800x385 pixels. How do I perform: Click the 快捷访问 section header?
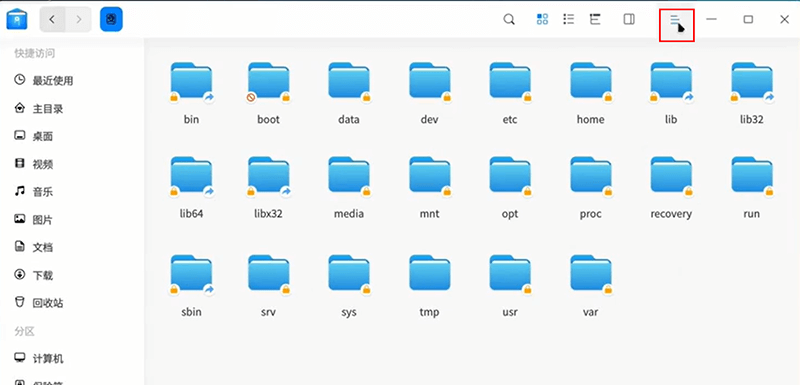35,53
